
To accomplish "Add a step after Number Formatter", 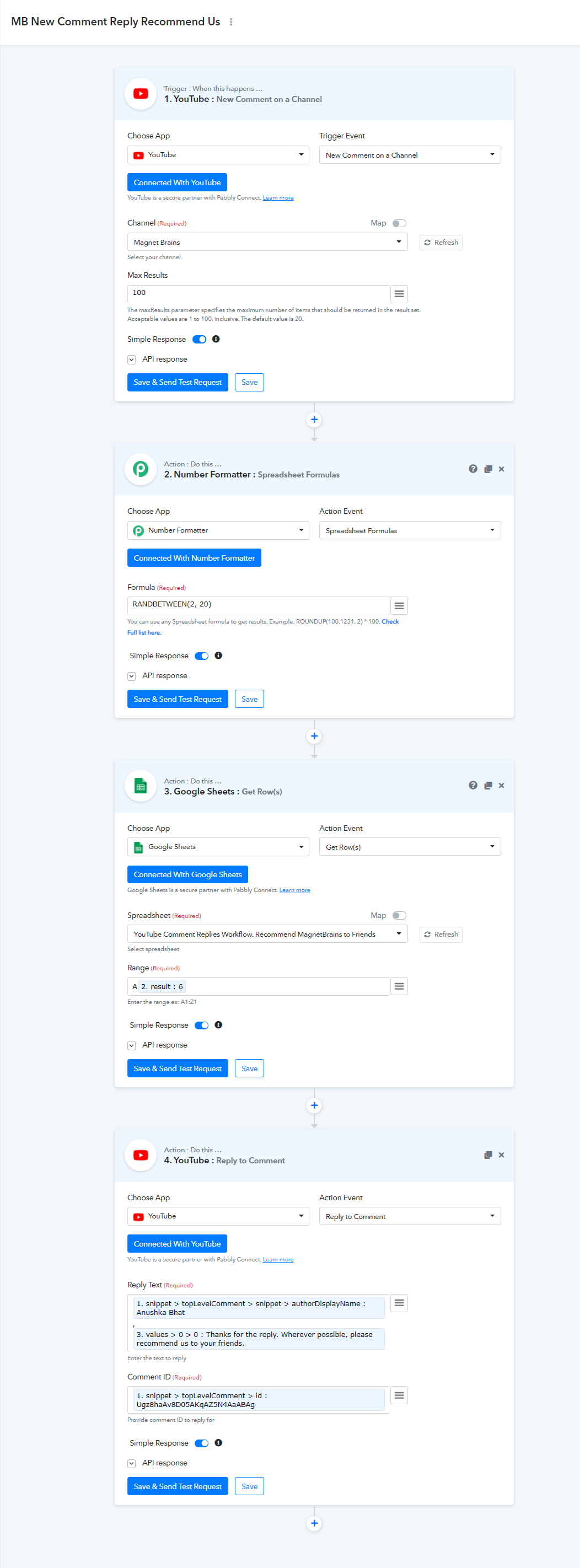I will [314, 736].
